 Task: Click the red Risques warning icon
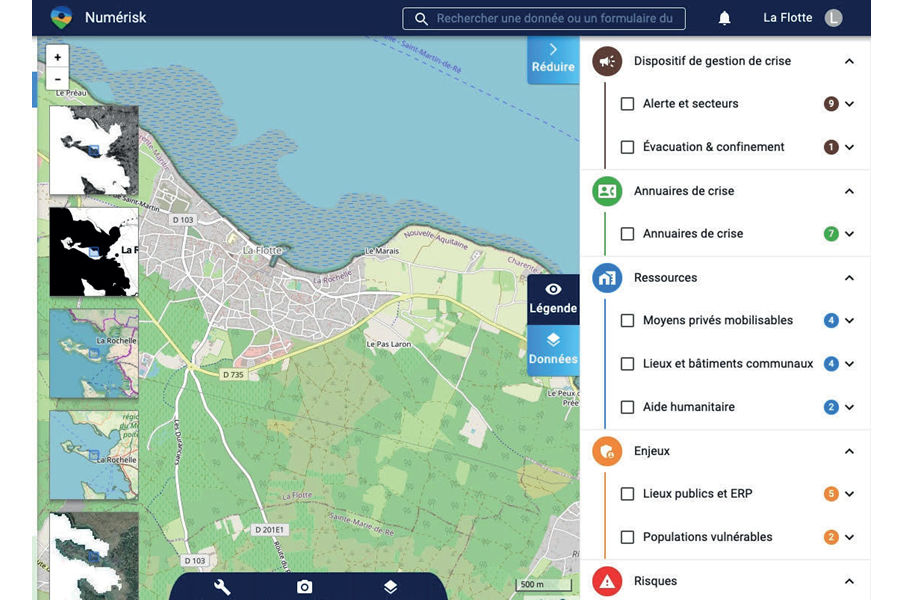click(x=607, y=581)
